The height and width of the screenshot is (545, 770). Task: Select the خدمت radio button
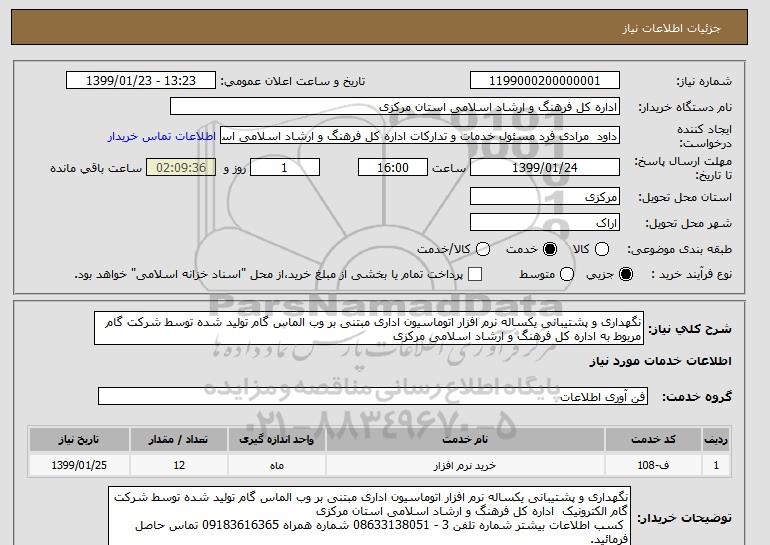click(x=550, y=249)
